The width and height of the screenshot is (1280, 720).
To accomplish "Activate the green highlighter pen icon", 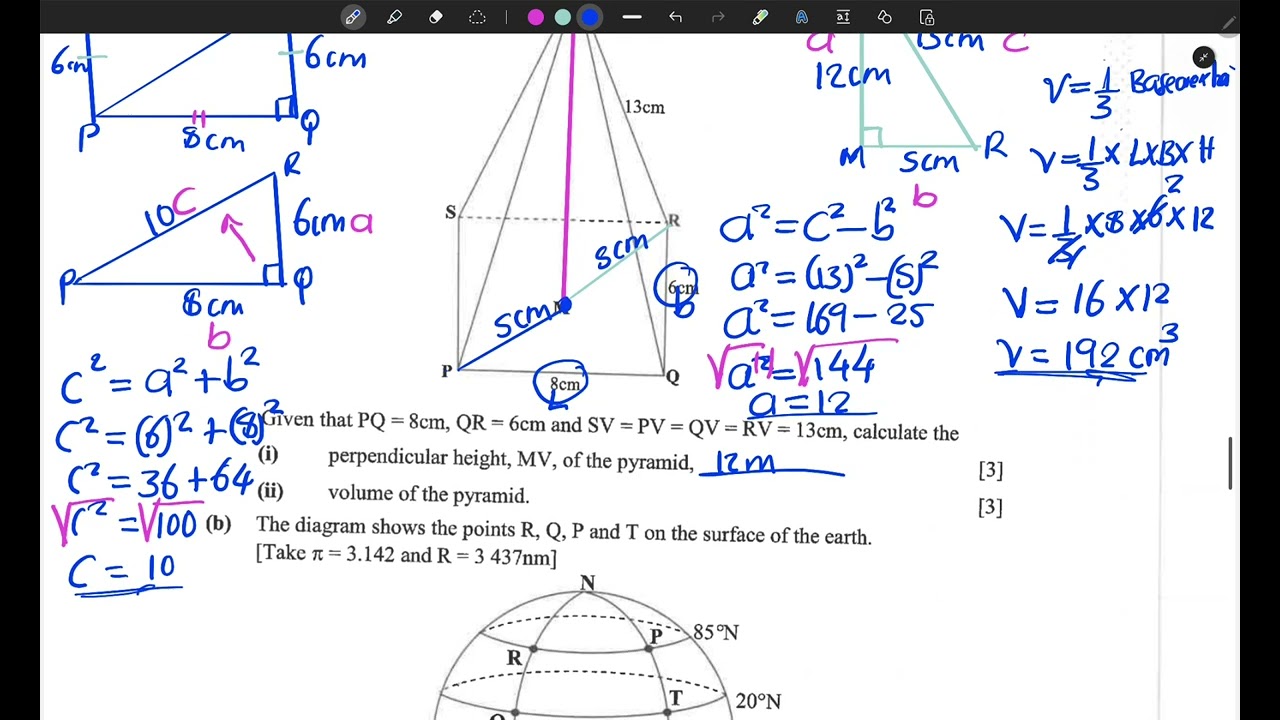I will [x=760, y=17].
